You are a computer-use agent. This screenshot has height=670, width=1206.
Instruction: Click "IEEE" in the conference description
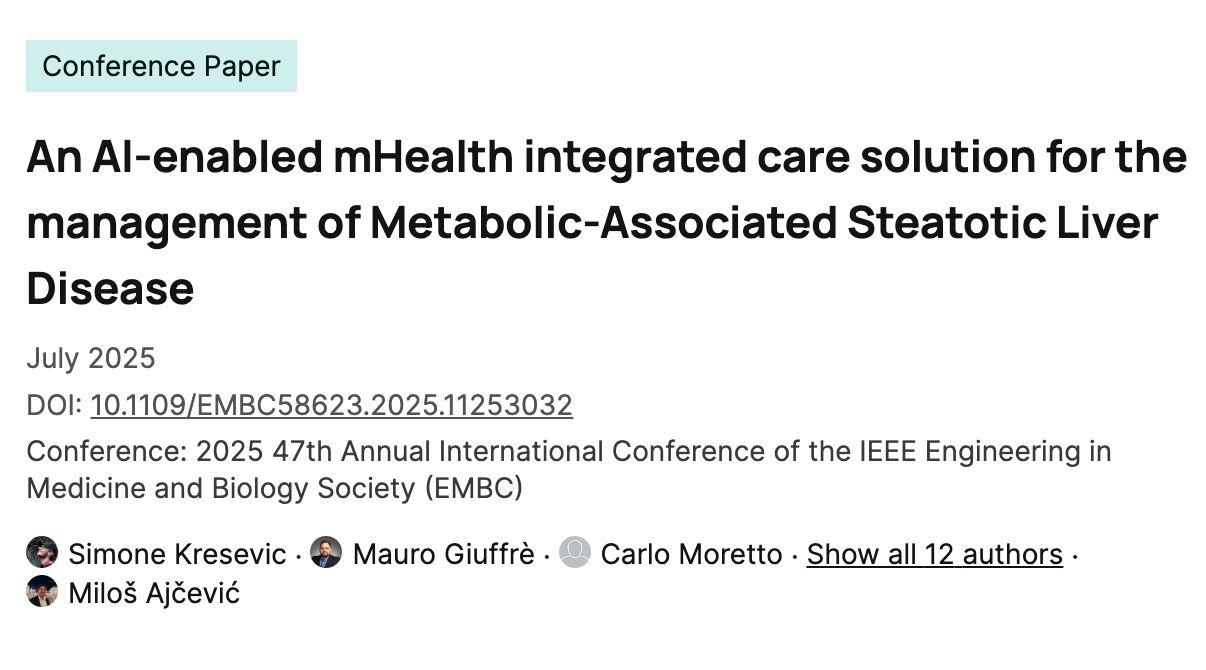point(888,451)
